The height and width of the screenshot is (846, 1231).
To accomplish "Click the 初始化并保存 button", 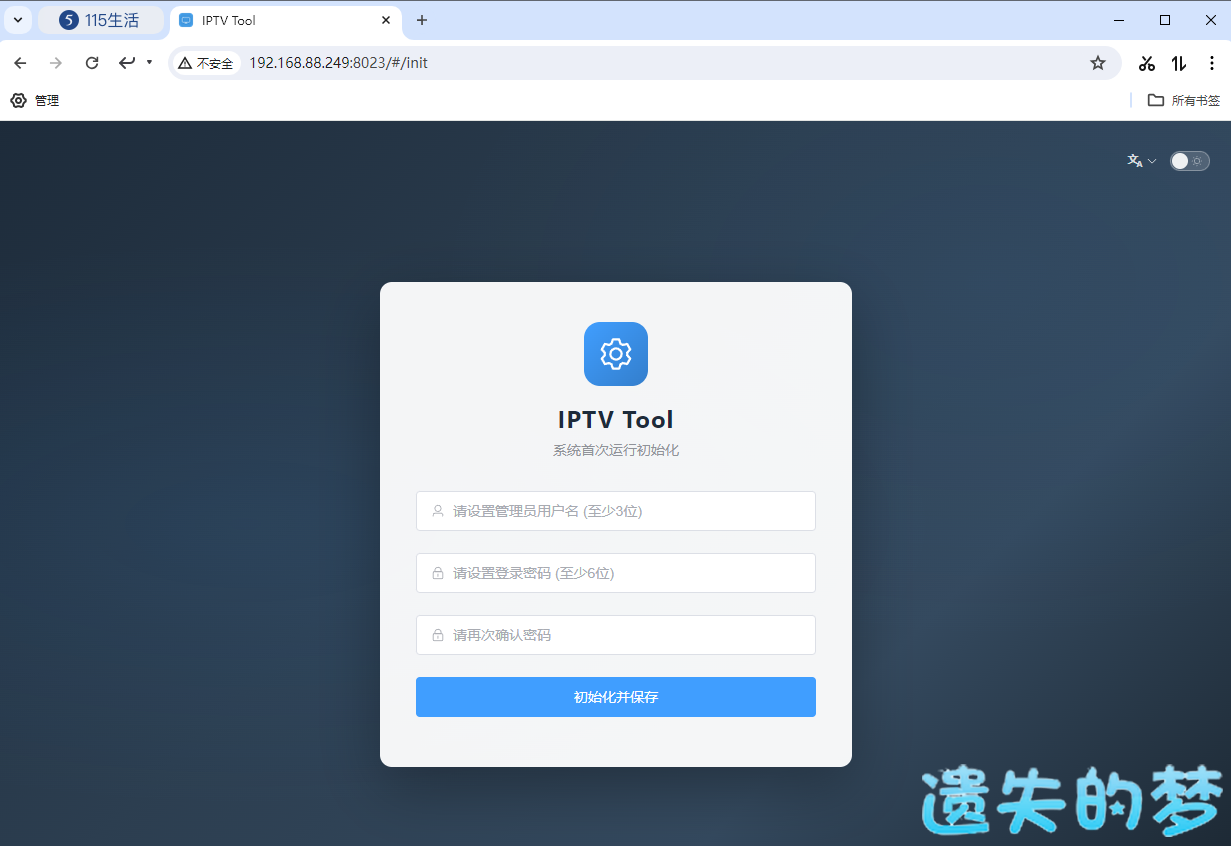I will click(616, 697).
